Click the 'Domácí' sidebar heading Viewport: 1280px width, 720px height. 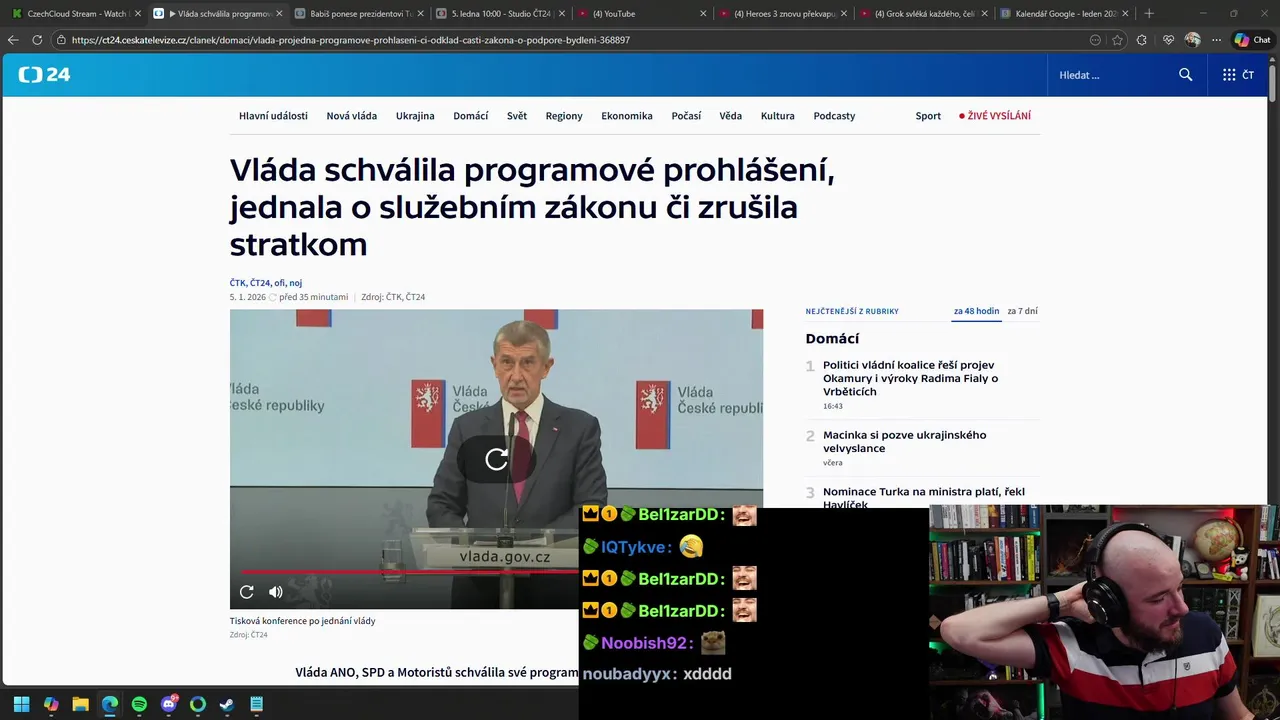832,339
